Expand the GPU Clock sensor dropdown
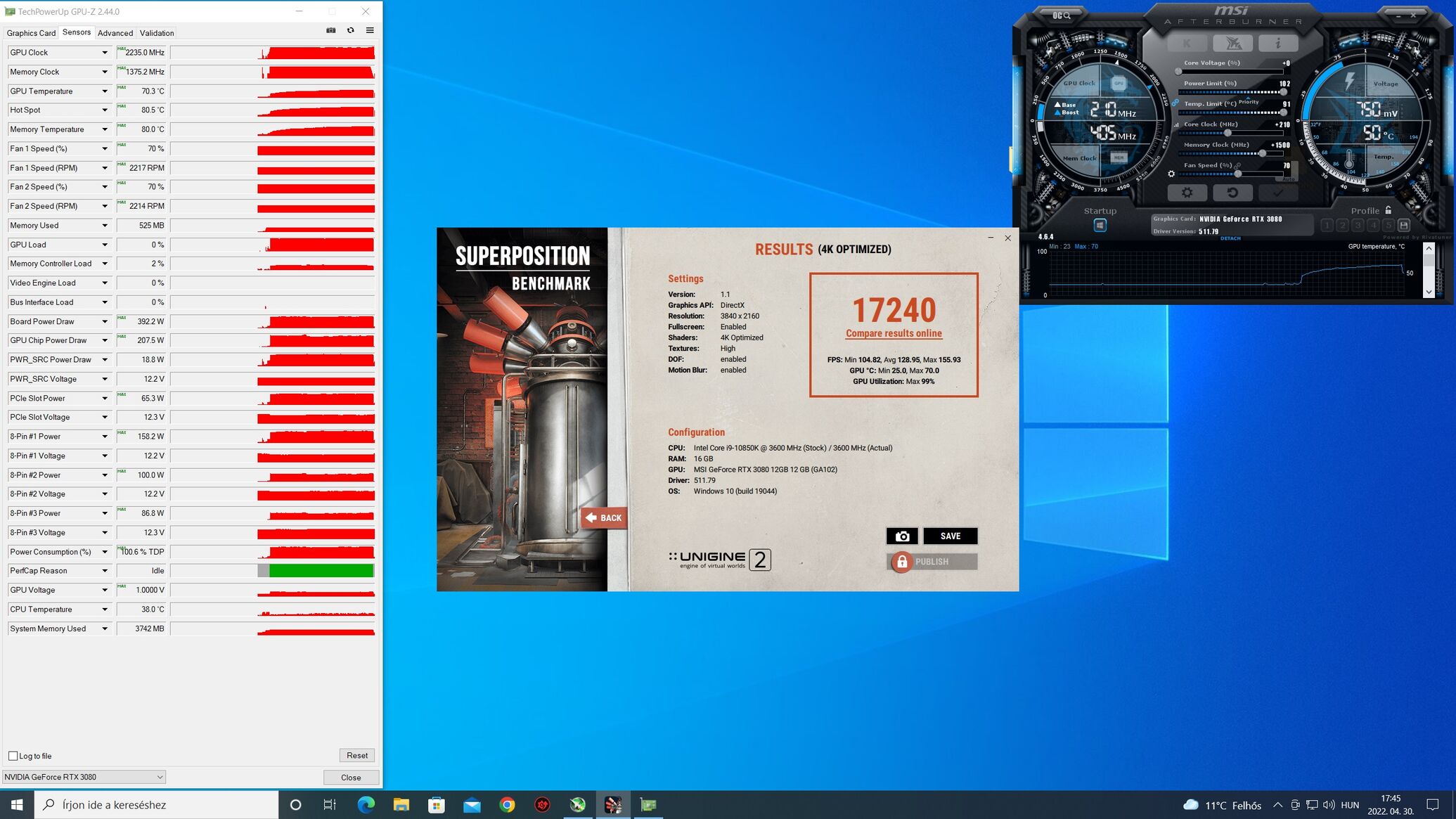This screenshot has height=819, width=1456. (x=105, y=53)
